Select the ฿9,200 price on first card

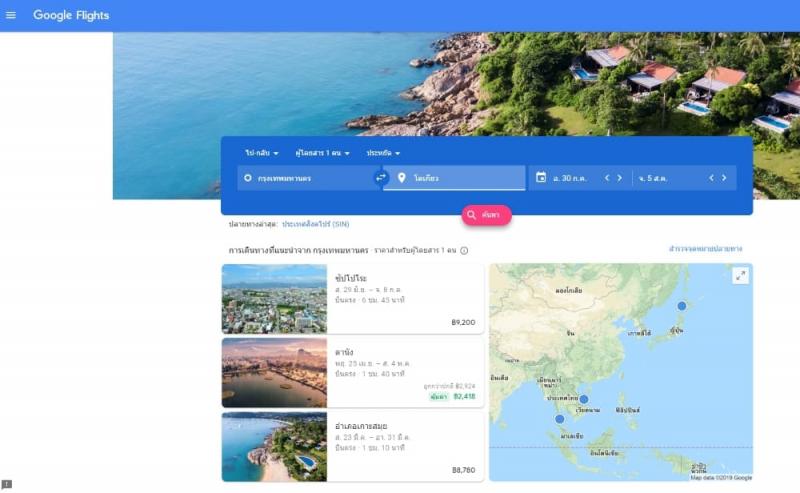click(x=463, y=323)
